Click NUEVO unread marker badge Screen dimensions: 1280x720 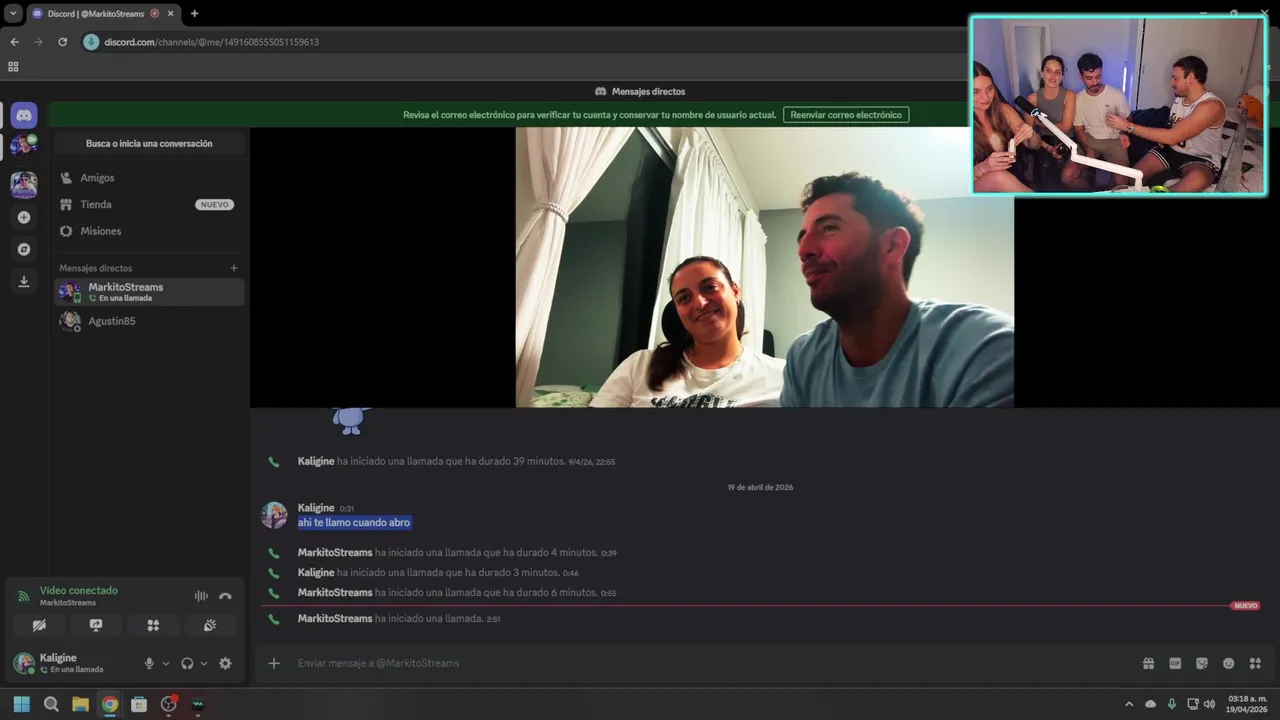pyautogui.click(x=1245, y=606)
